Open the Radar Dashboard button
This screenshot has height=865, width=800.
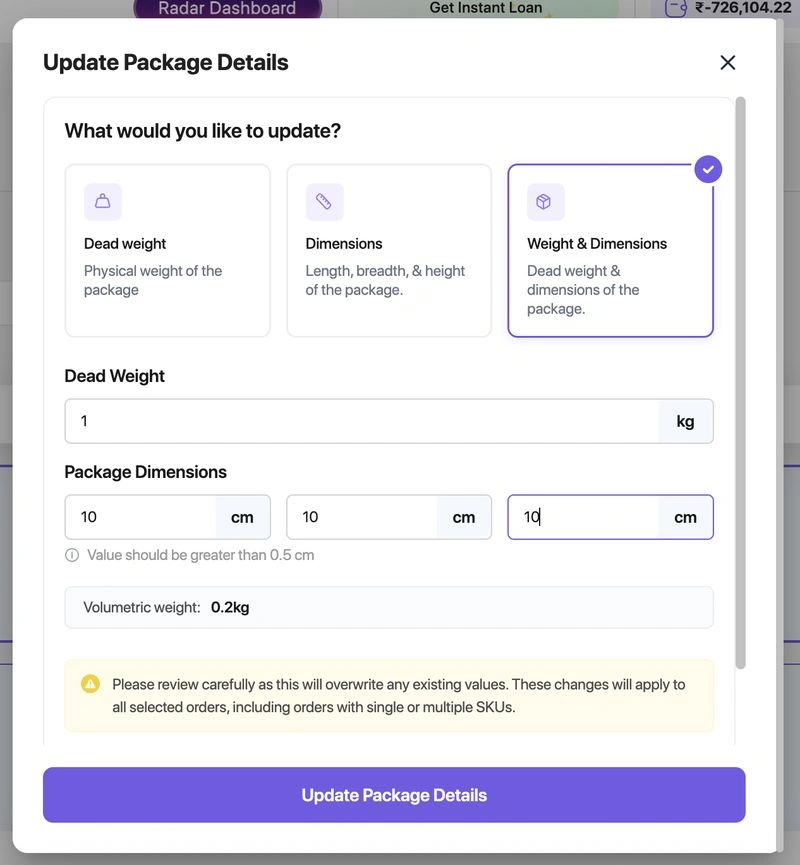(x=227, y=8)
